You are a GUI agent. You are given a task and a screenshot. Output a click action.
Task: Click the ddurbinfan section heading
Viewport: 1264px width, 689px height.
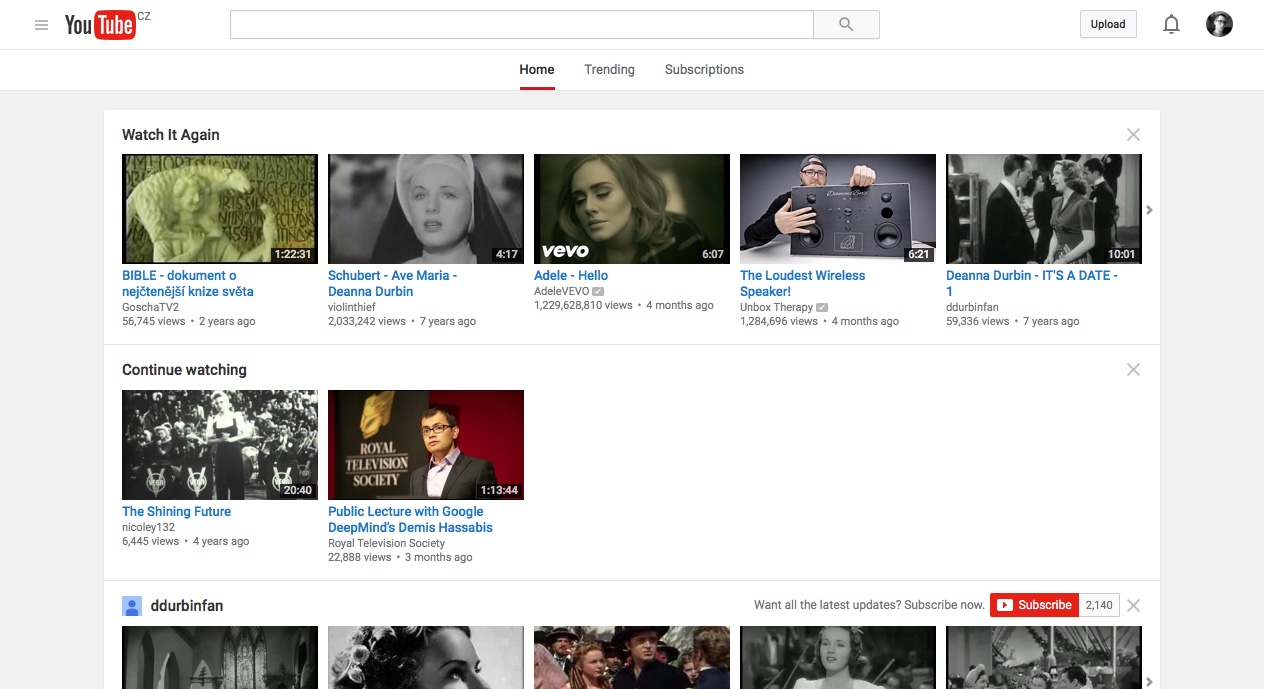click(187, 606)
